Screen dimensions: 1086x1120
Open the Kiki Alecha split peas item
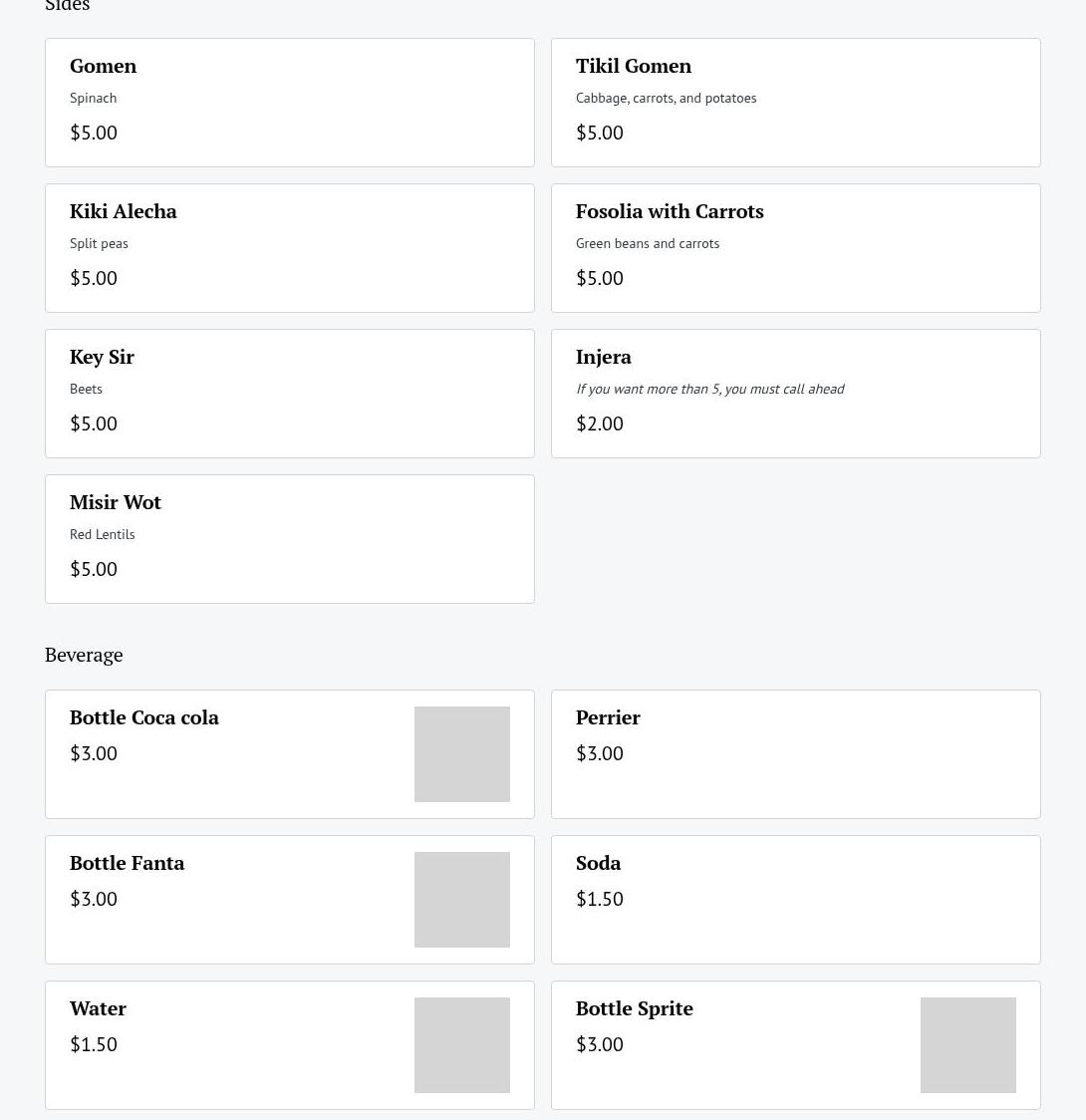tap(289, 248)
